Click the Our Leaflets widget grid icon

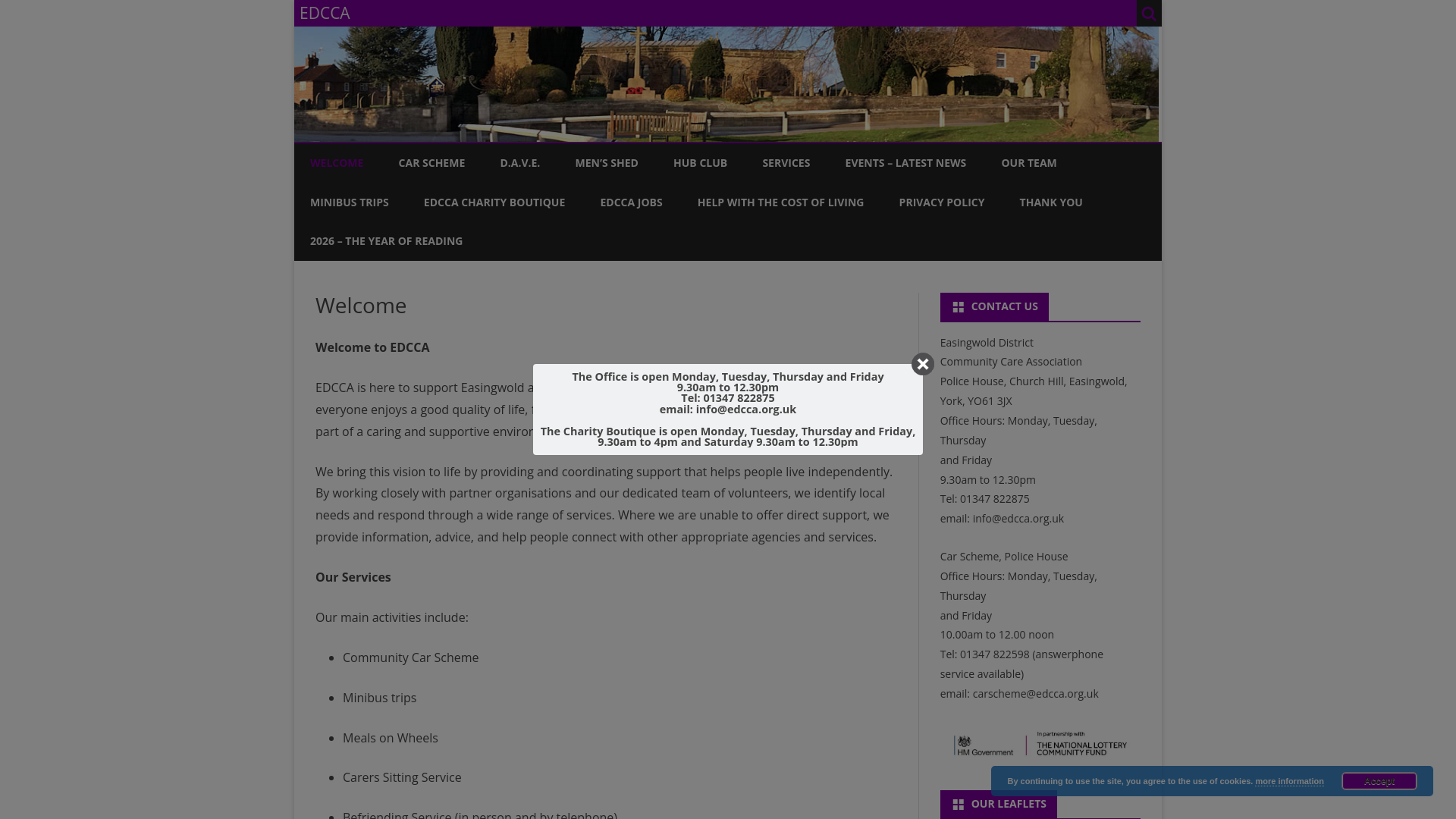[959, 805]
